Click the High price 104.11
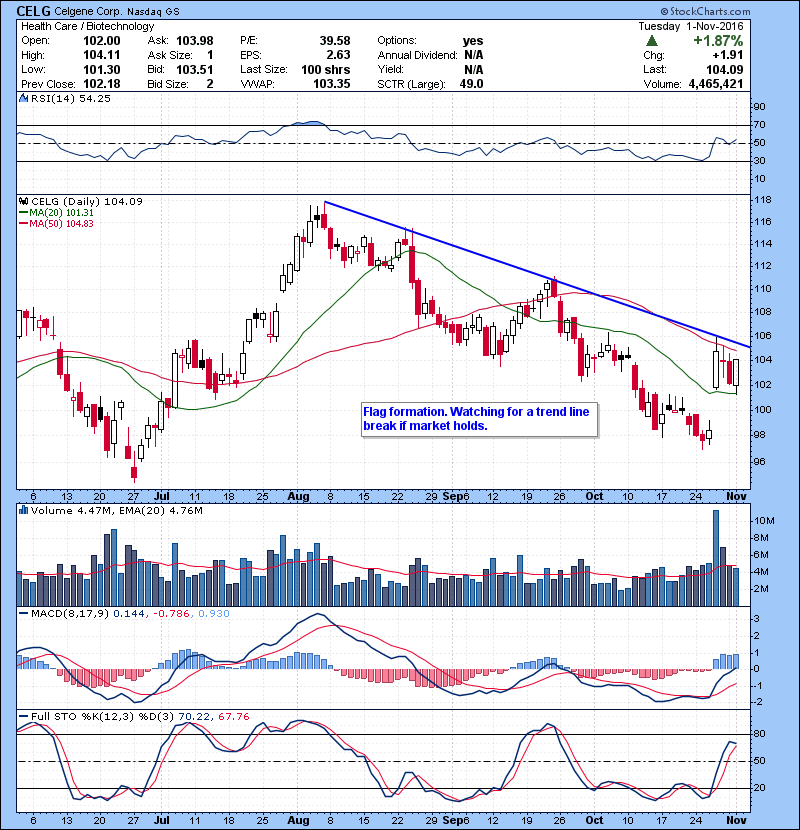 coord(102,55)
